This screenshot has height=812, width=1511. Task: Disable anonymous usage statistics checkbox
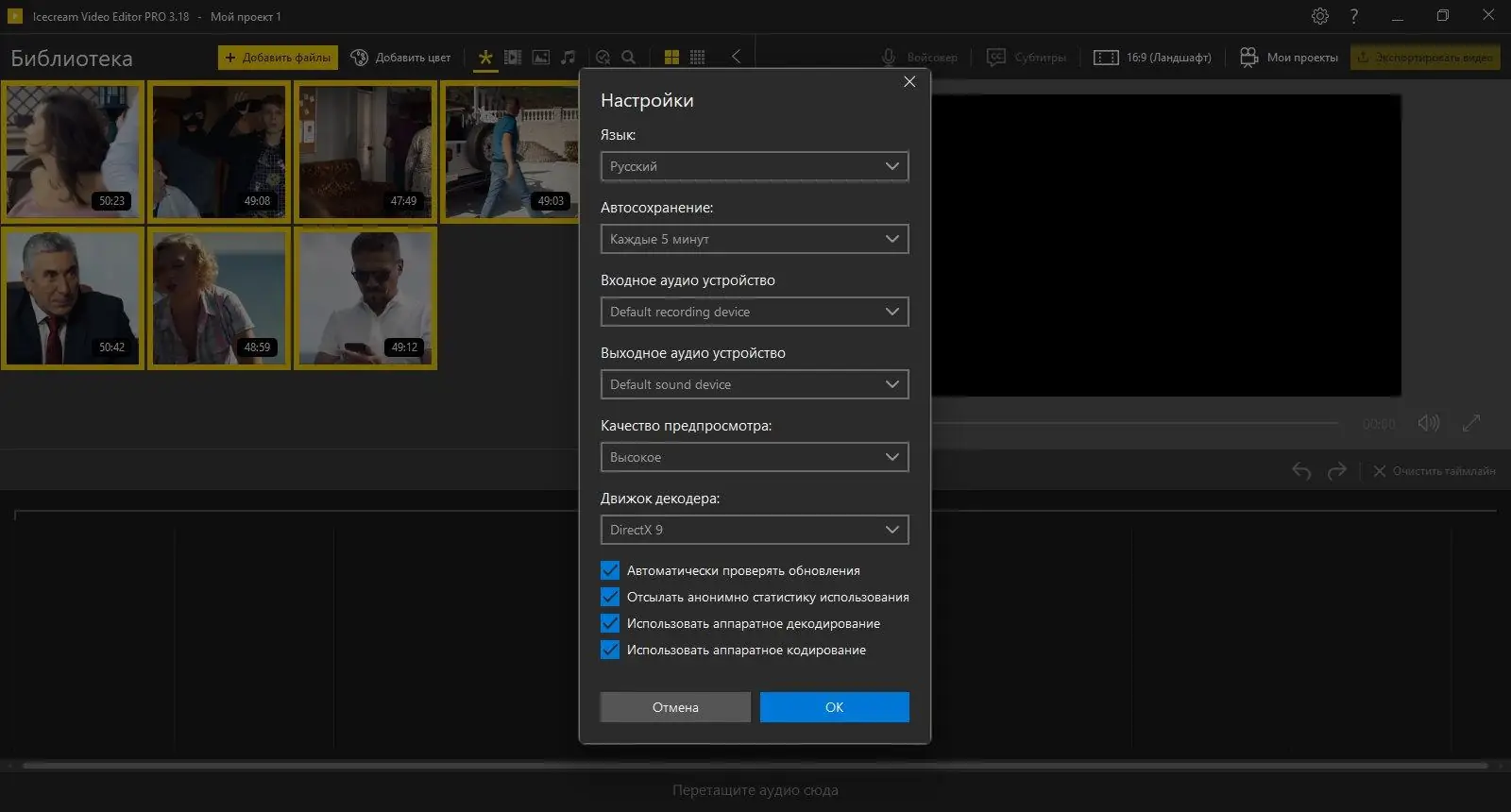point(610,597)
